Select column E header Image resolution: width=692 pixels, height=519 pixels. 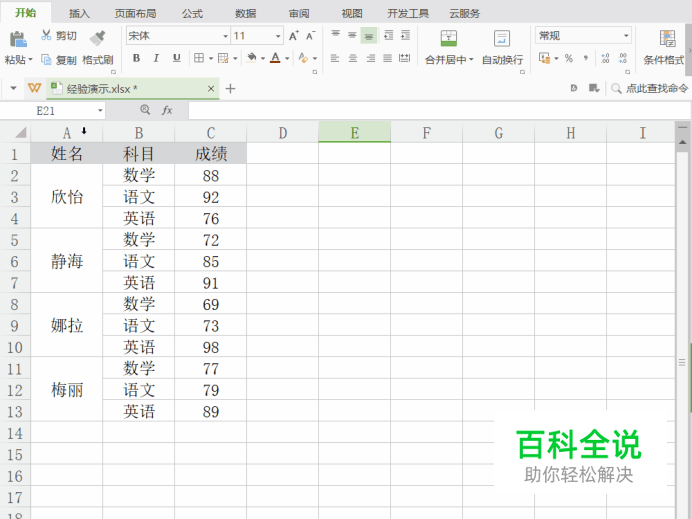click(354, 132)
